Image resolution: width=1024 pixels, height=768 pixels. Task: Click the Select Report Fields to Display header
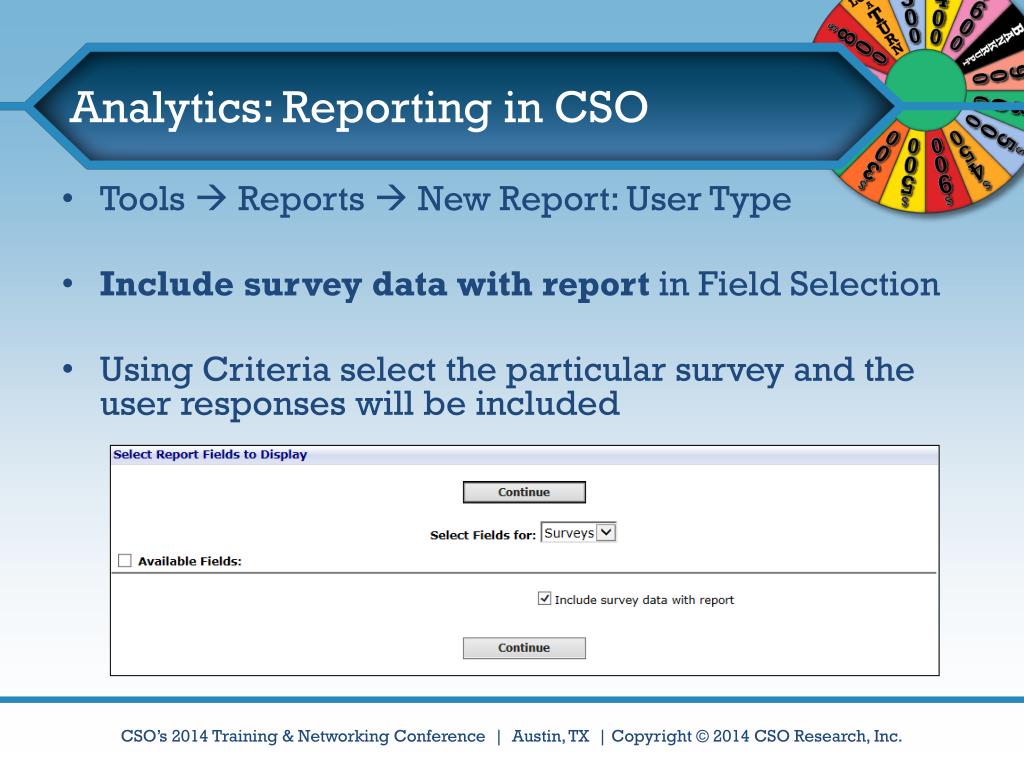tap(210, 455)
